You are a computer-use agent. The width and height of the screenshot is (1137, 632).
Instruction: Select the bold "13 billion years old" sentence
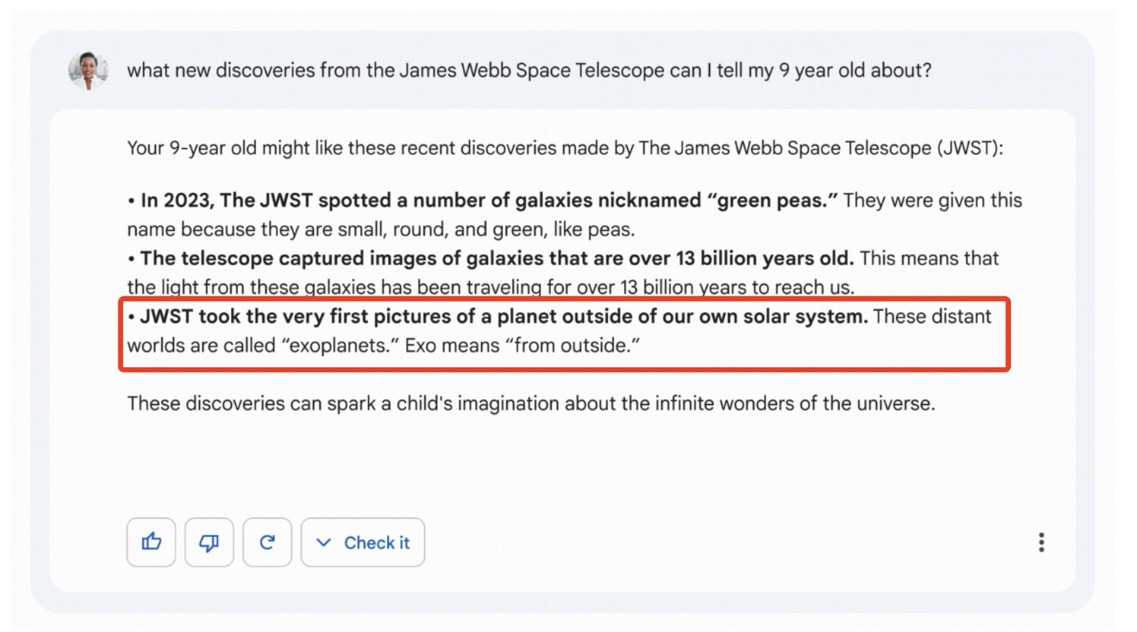tap(497, 258)
